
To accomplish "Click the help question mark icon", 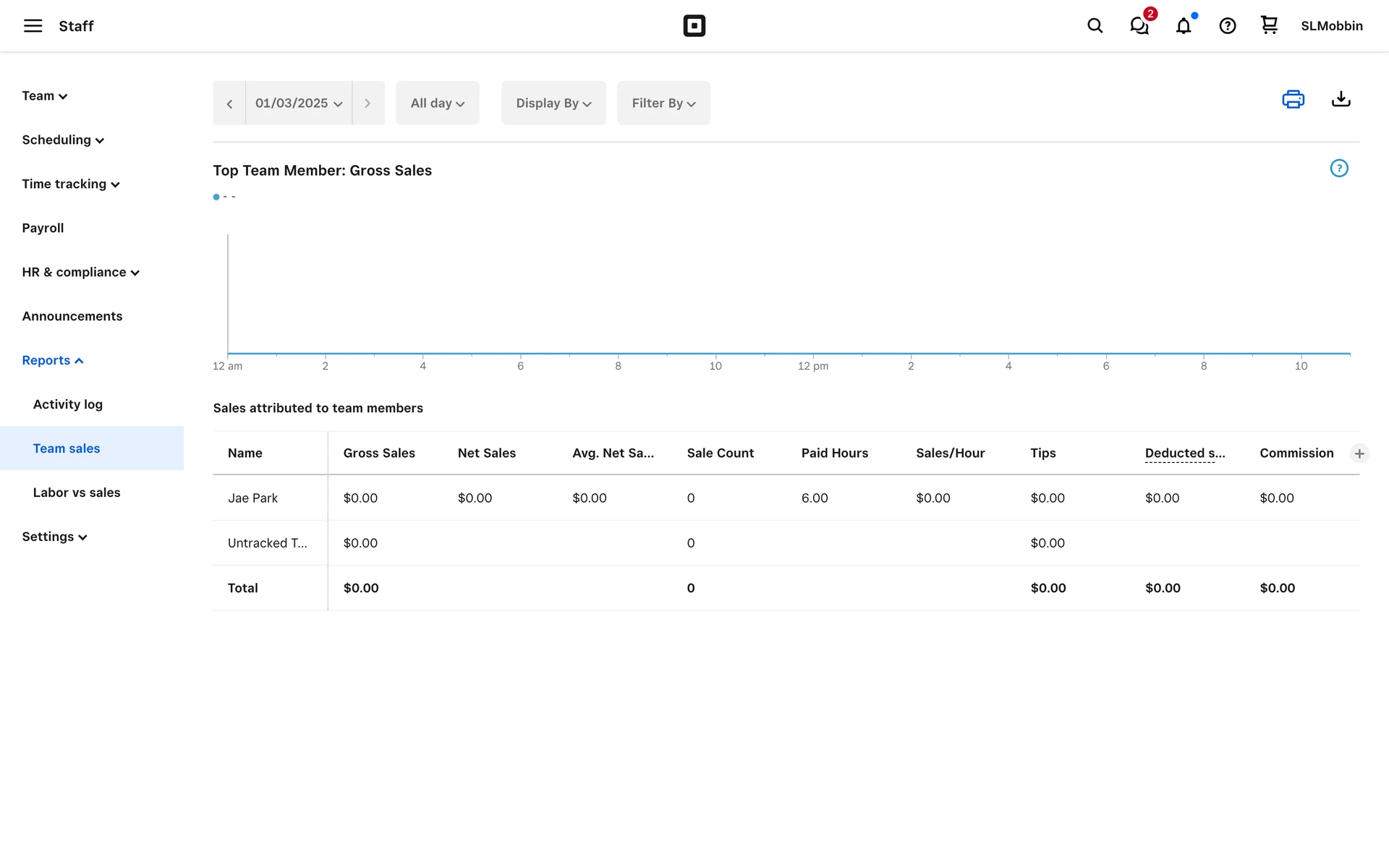I will tap(1227, 26).
